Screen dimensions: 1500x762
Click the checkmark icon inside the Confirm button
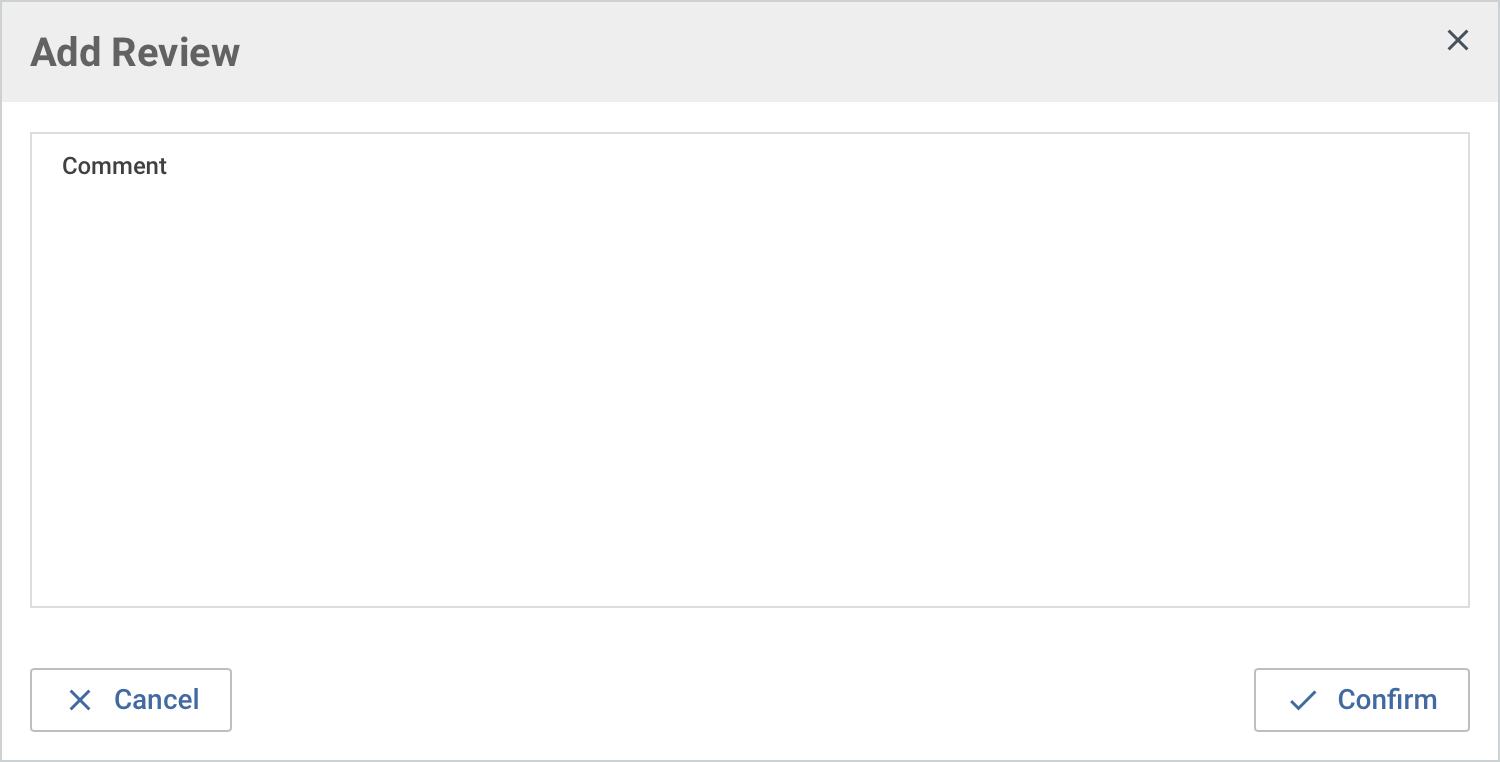point(1301,700)
